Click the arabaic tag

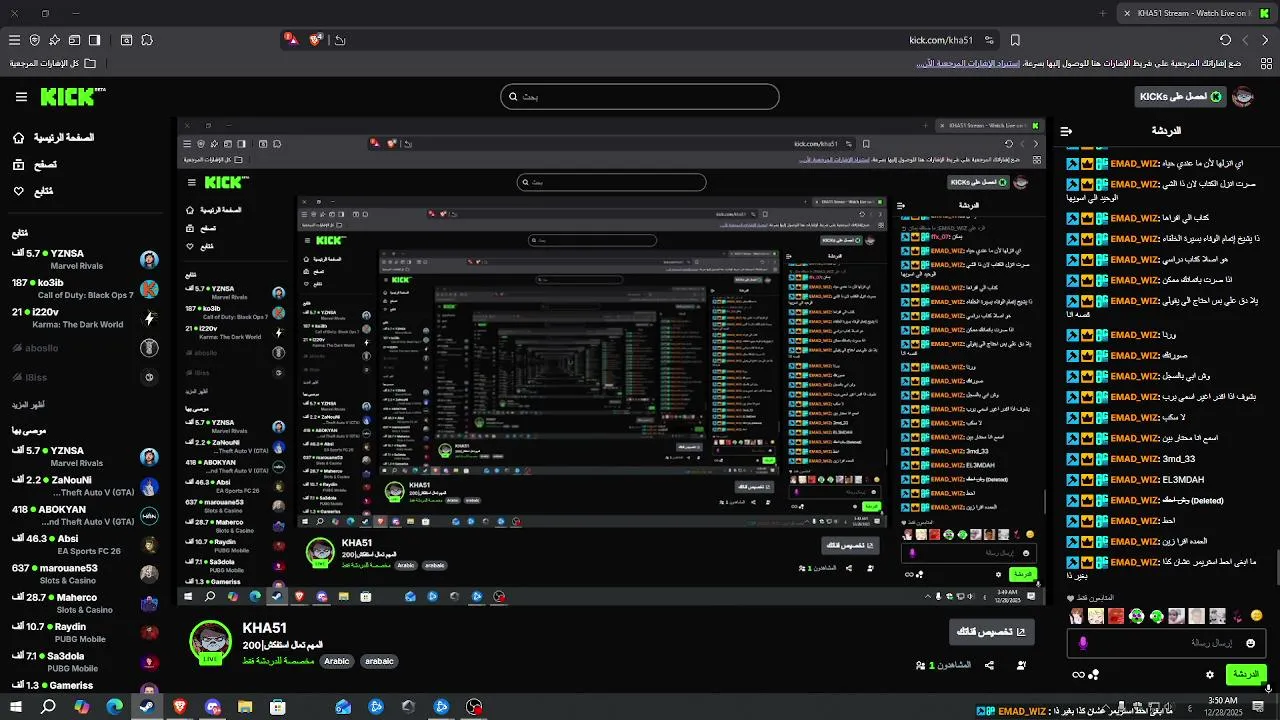[x=379, y=661]
